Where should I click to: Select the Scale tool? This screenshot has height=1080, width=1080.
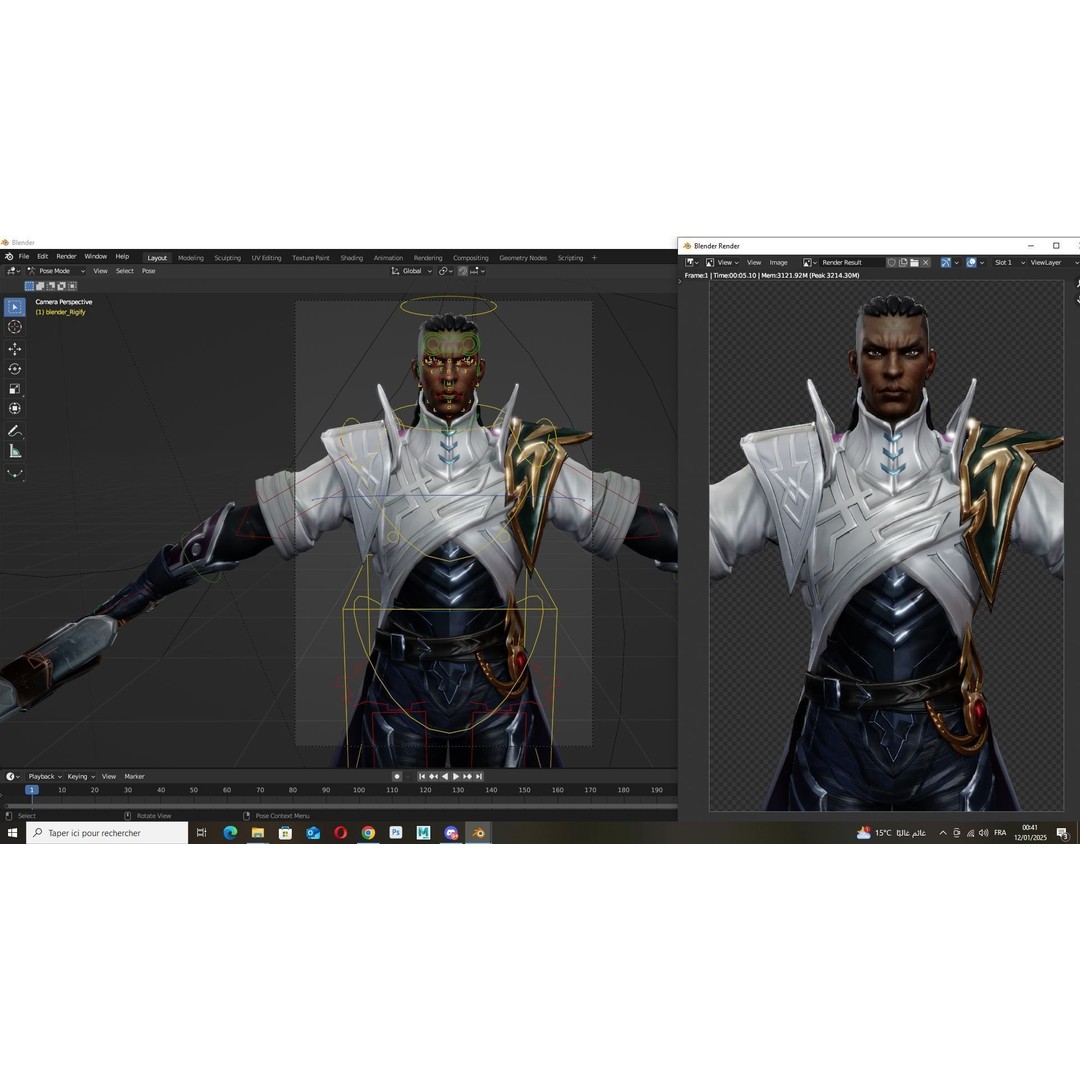click(x=14, y=389)
